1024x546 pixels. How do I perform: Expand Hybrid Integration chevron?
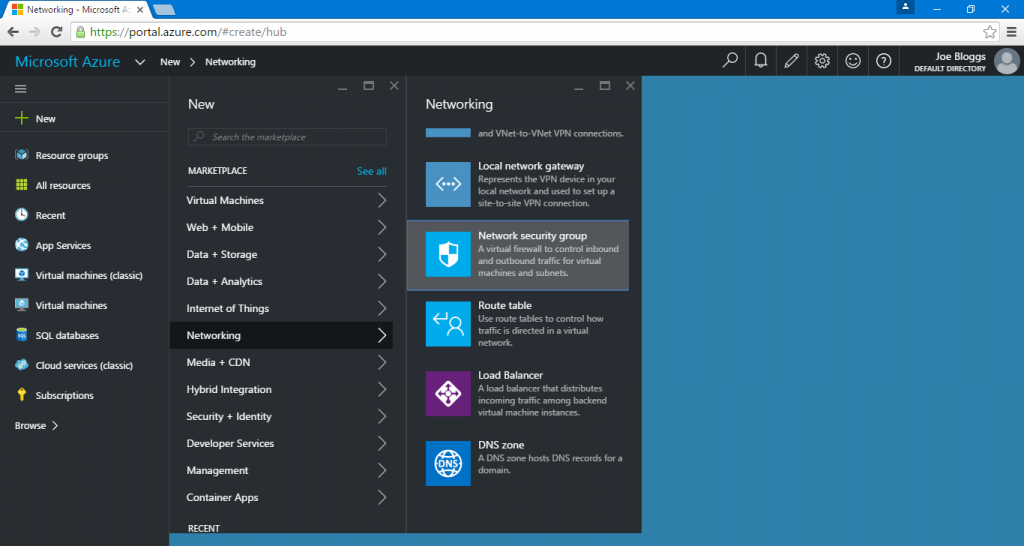382,389
